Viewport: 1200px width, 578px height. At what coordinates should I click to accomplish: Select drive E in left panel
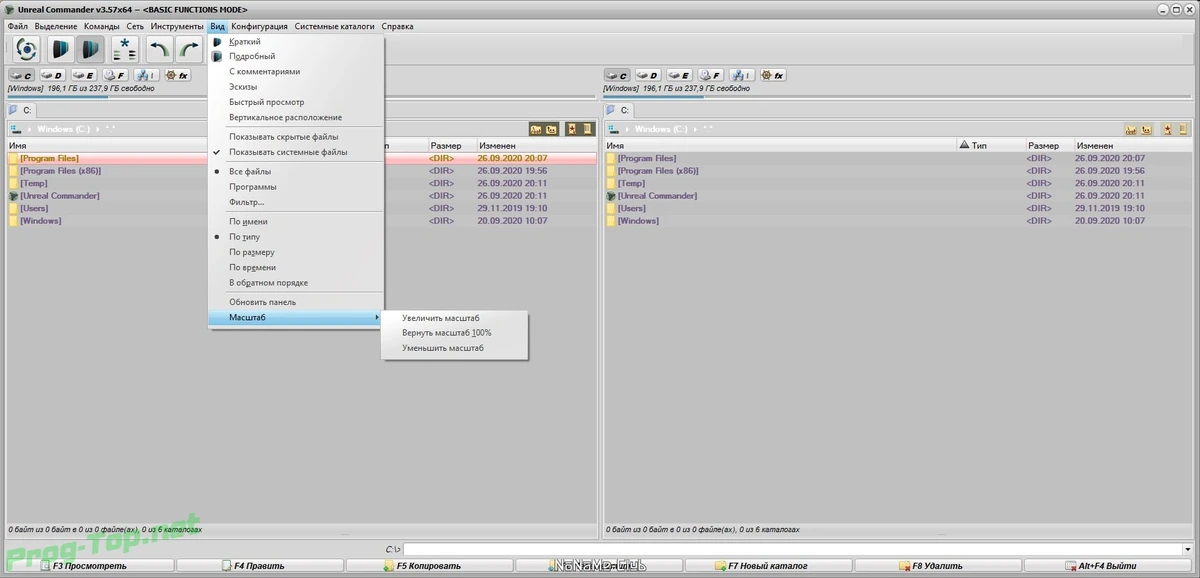84,75
